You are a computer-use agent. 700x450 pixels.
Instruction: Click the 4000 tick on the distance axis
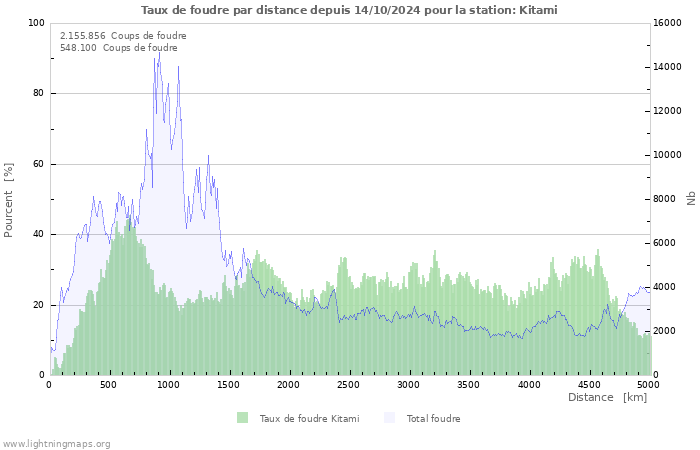click(528, 384)
